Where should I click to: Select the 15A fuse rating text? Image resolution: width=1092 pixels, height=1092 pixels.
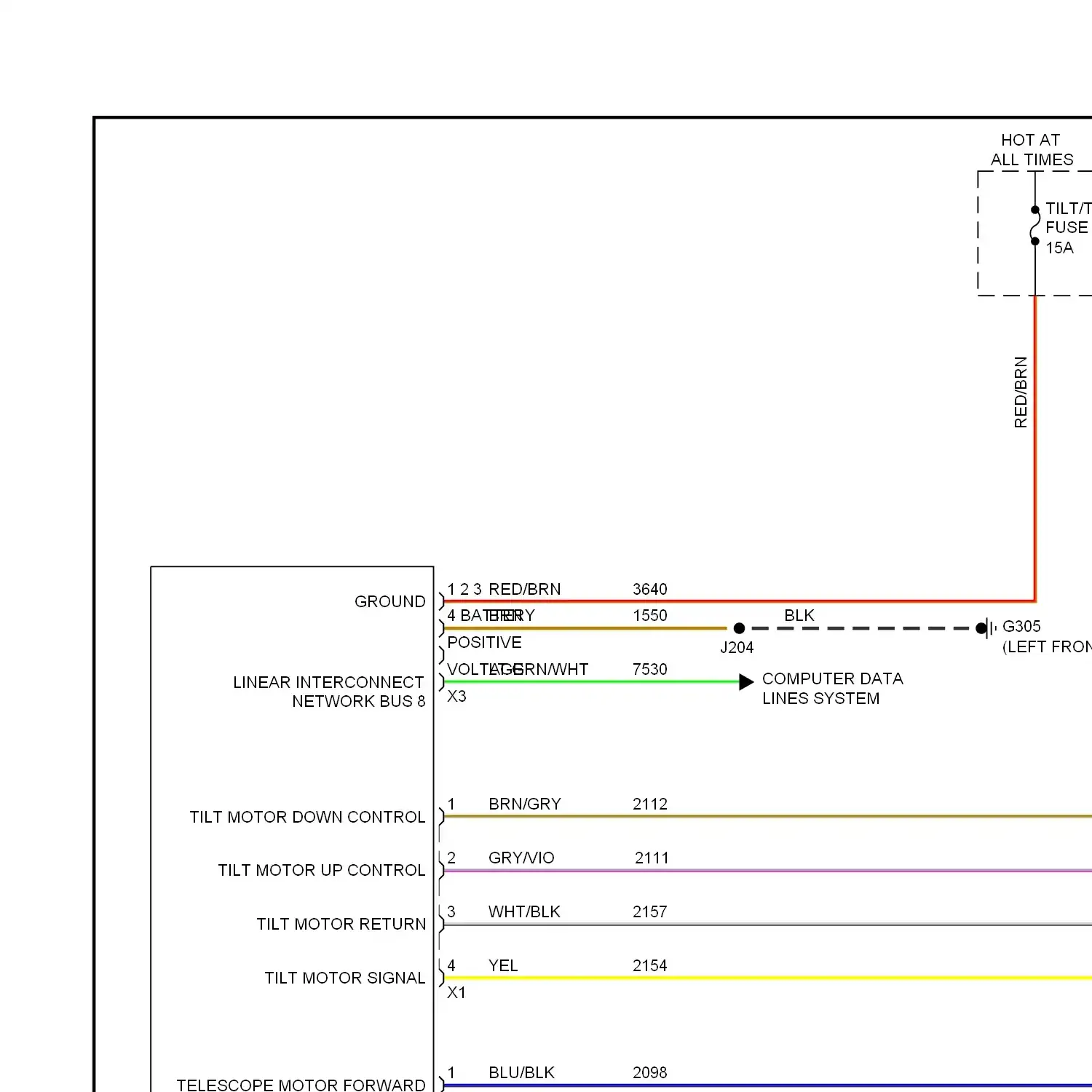coord(1059,248)
